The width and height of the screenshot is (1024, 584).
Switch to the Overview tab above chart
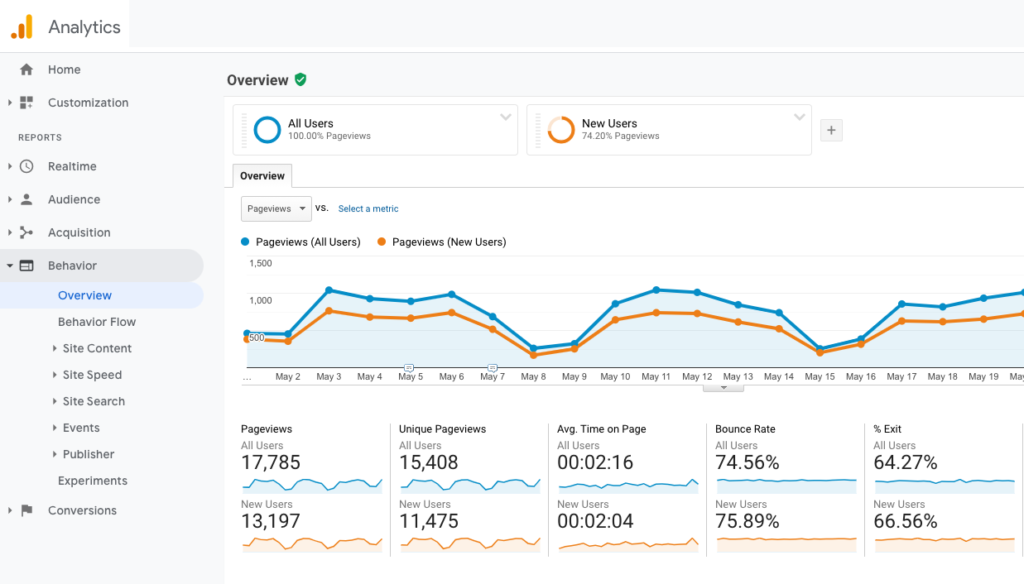click(x=262, y=176)
